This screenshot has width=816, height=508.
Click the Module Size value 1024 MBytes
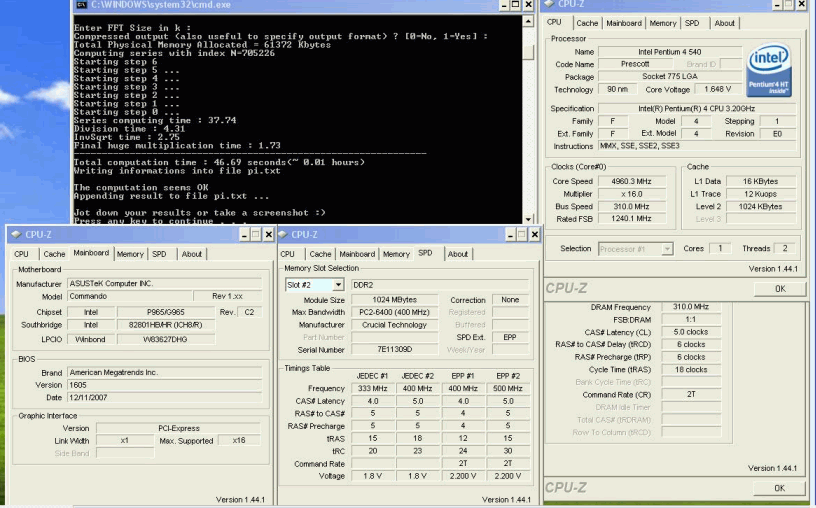[394, 300]
